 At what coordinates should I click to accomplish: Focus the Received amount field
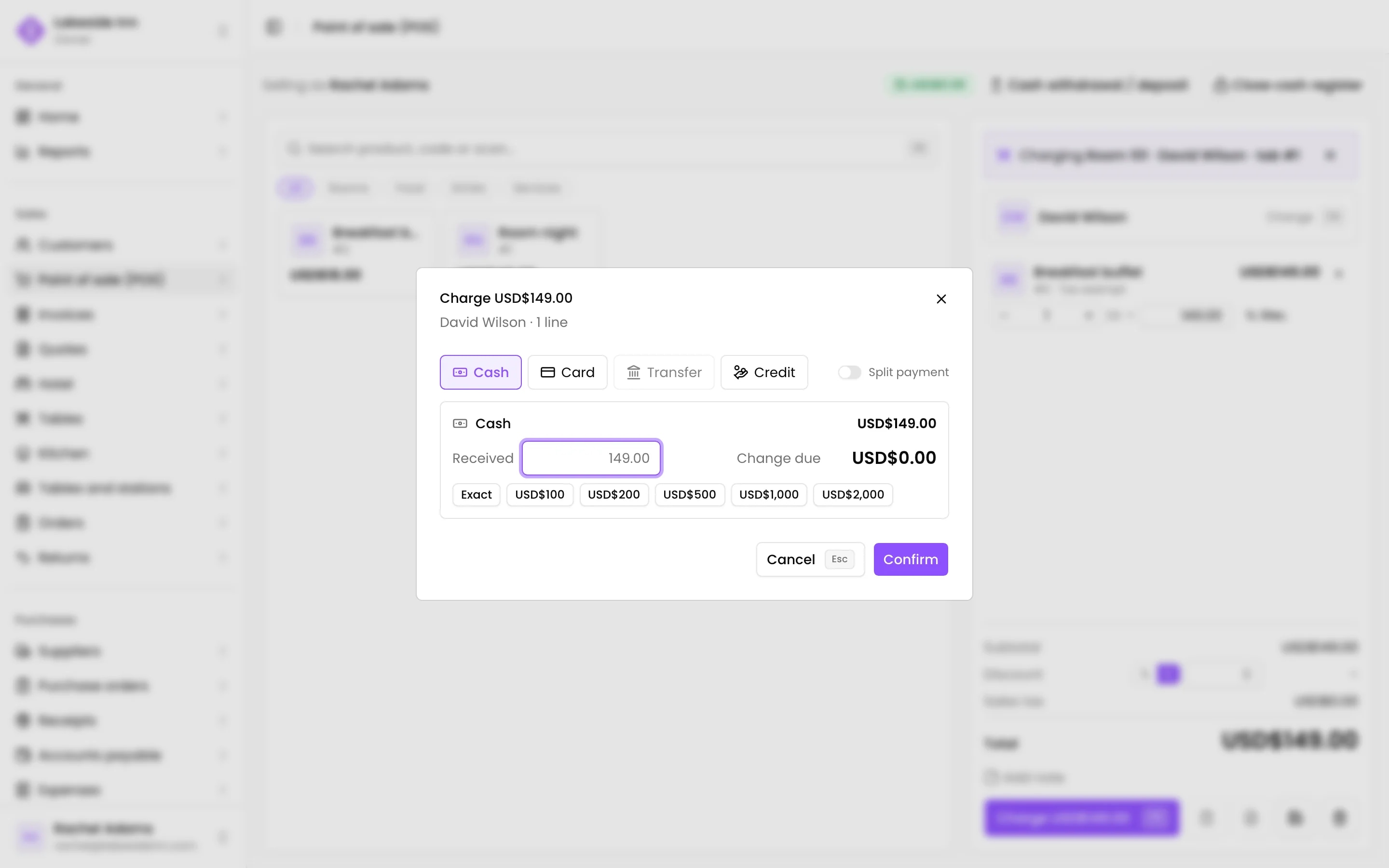pyautogui.click(x=591, y=458)
